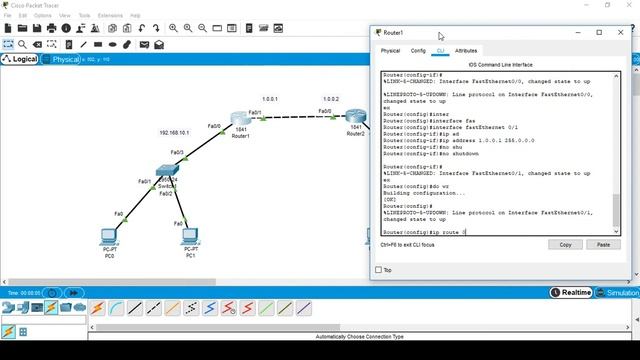Select the PC1 computer on canvas
The width and height of the screenshot is (640, 360).
[190, 236]
